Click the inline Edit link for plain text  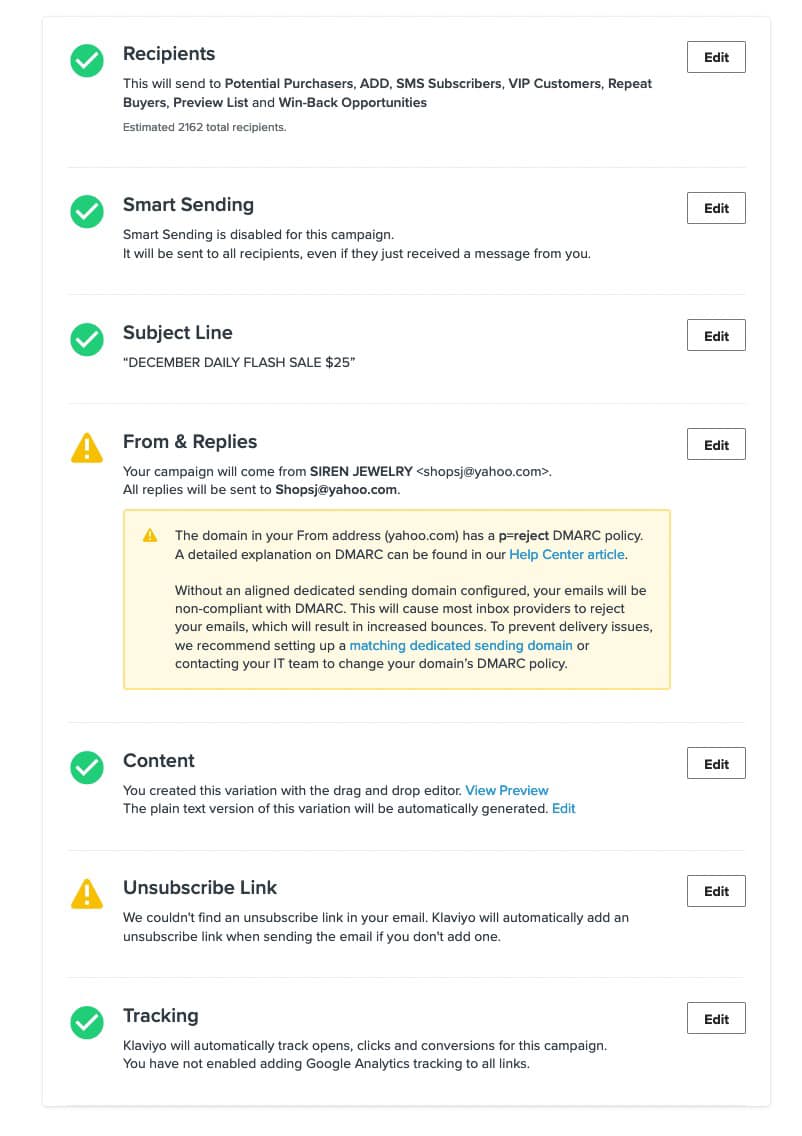[x=564, y=809]
